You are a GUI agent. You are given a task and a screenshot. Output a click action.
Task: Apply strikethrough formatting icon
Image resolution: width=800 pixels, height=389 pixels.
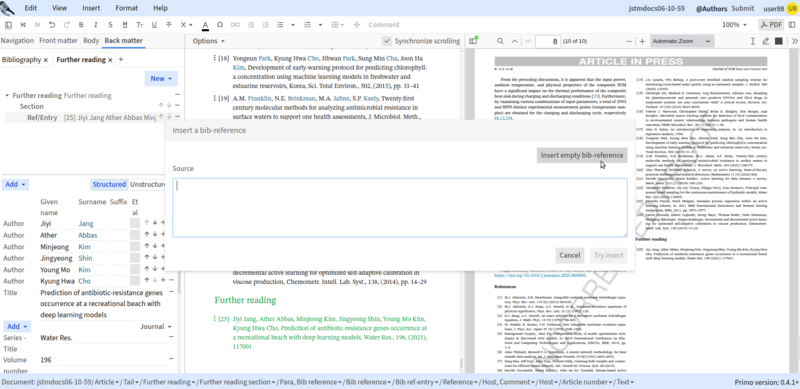click(x=168, y=25)
